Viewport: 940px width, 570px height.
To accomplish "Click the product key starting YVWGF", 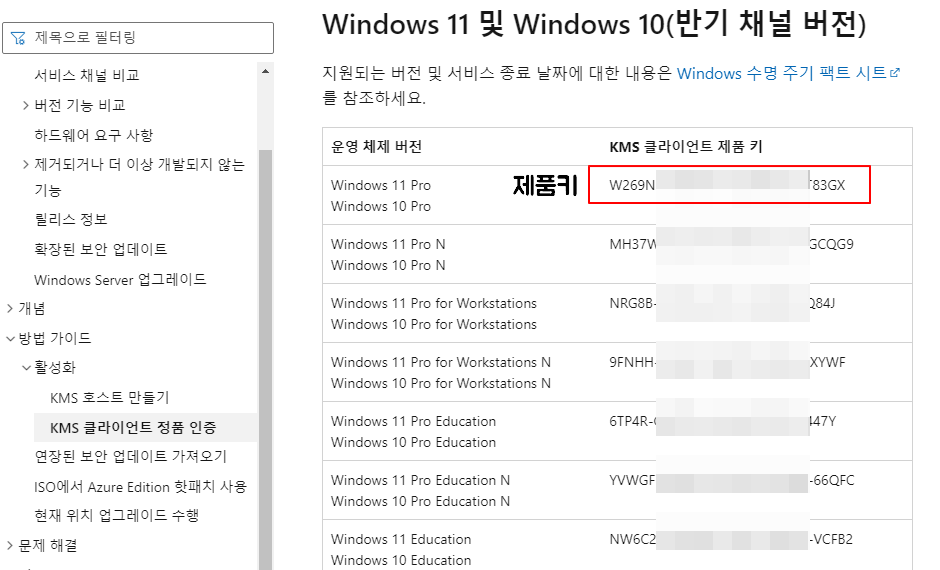I will point(732,481).
